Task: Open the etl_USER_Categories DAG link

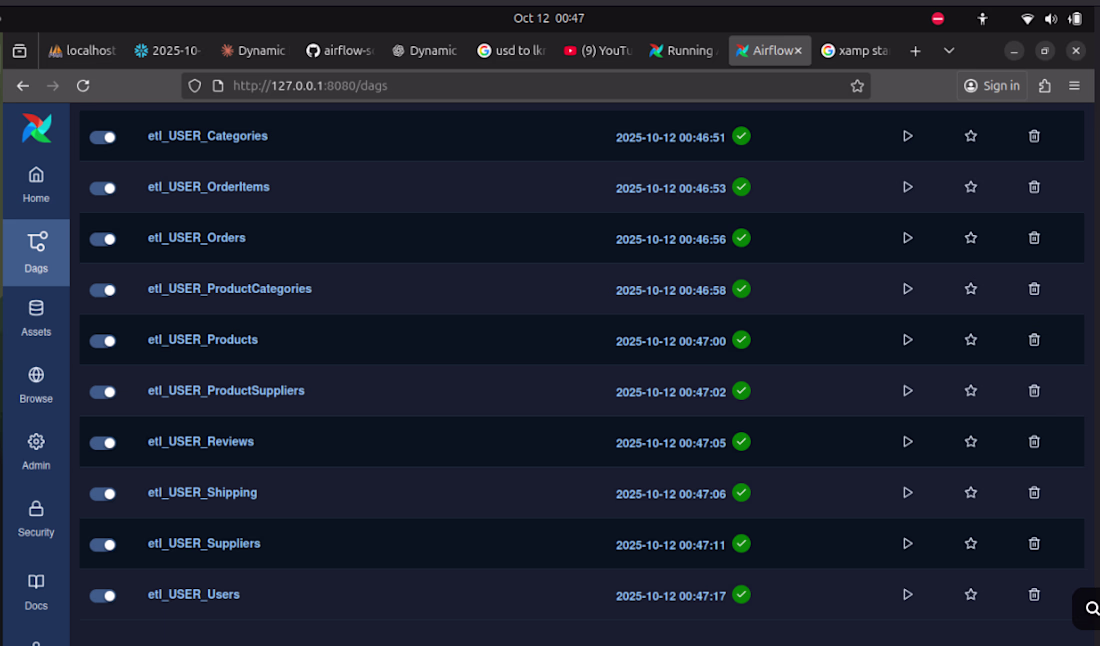Action: pos(208,136)
